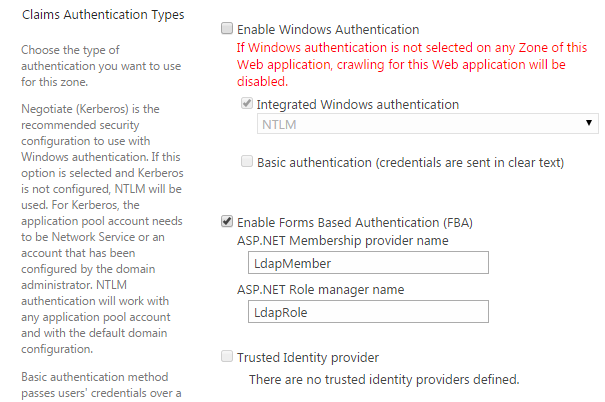Image resolution: width=605 pixels, height=402 pixels.
Task: Toggle the Integrated Windows authentication checkbox
Action: point(247,104)
